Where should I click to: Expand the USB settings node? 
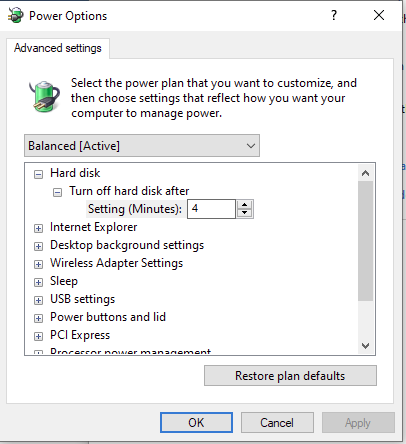click(x=38, y=300)
